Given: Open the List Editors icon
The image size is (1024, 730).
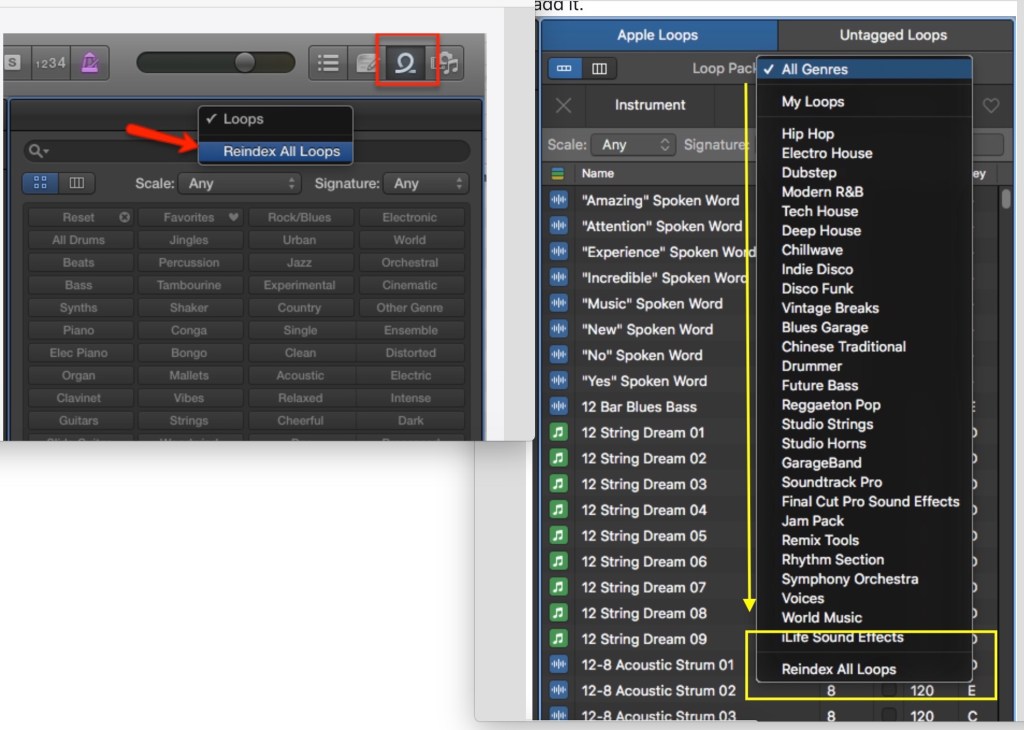Looking at the screenshot, I should [328, 63].
